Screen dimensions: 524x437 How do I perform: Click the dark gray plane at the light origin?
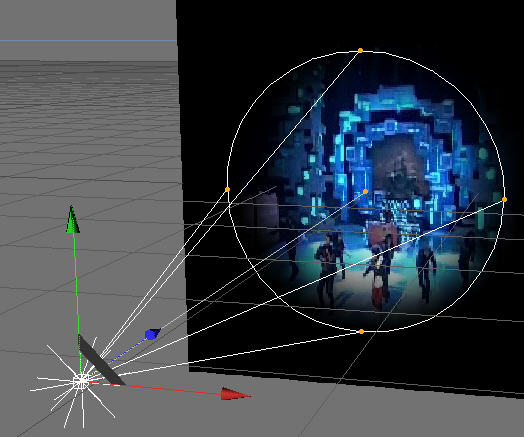pyautogui.click(x=101, y=361)
